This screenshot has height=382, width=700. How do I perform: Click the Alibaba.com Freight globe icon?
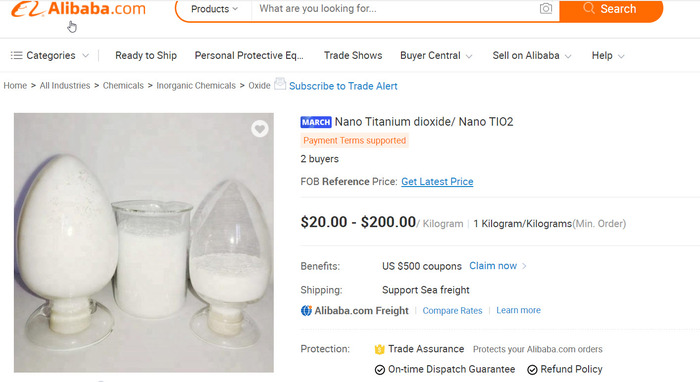click(x=306, y=310)
